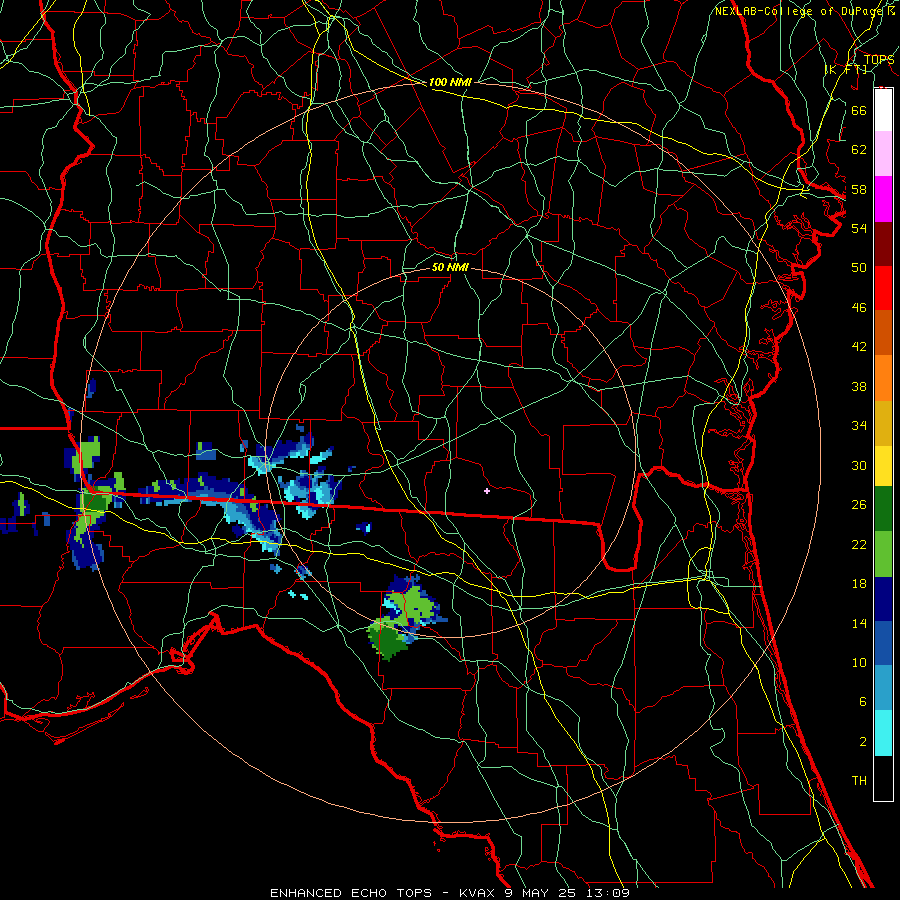This screenshot has width=900, height=900.
Task: Click the legend value "62"
Action: click(859, 150)
